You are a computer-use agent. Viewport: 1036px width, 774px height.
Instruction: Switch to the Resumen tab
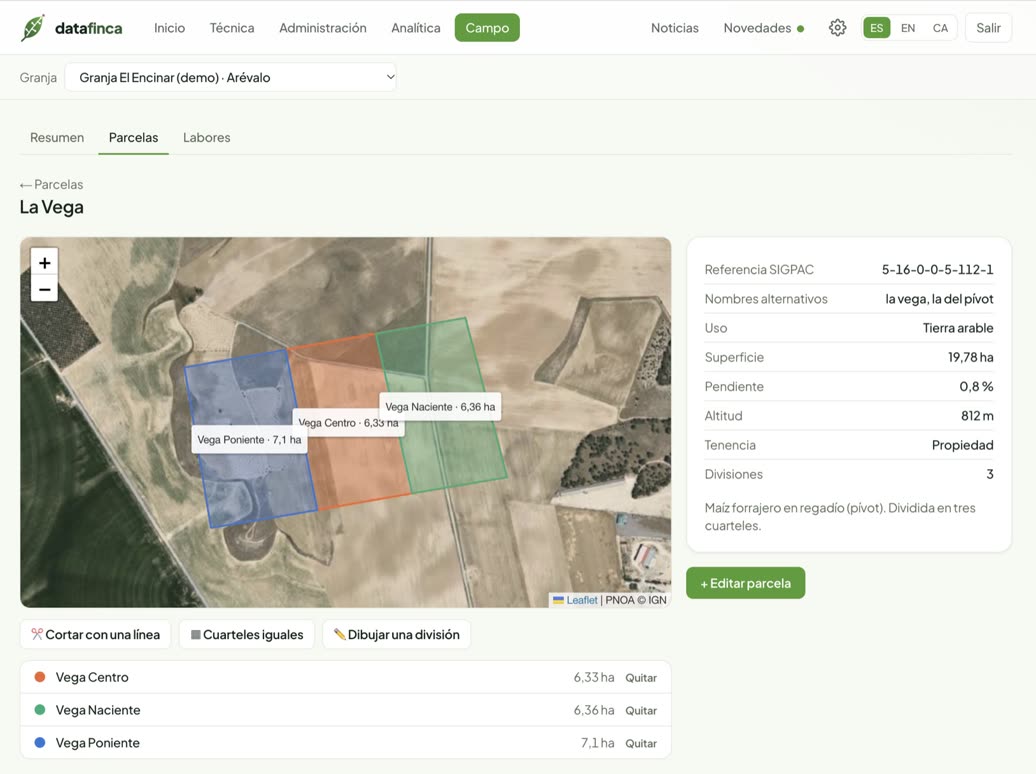(57, 137)
